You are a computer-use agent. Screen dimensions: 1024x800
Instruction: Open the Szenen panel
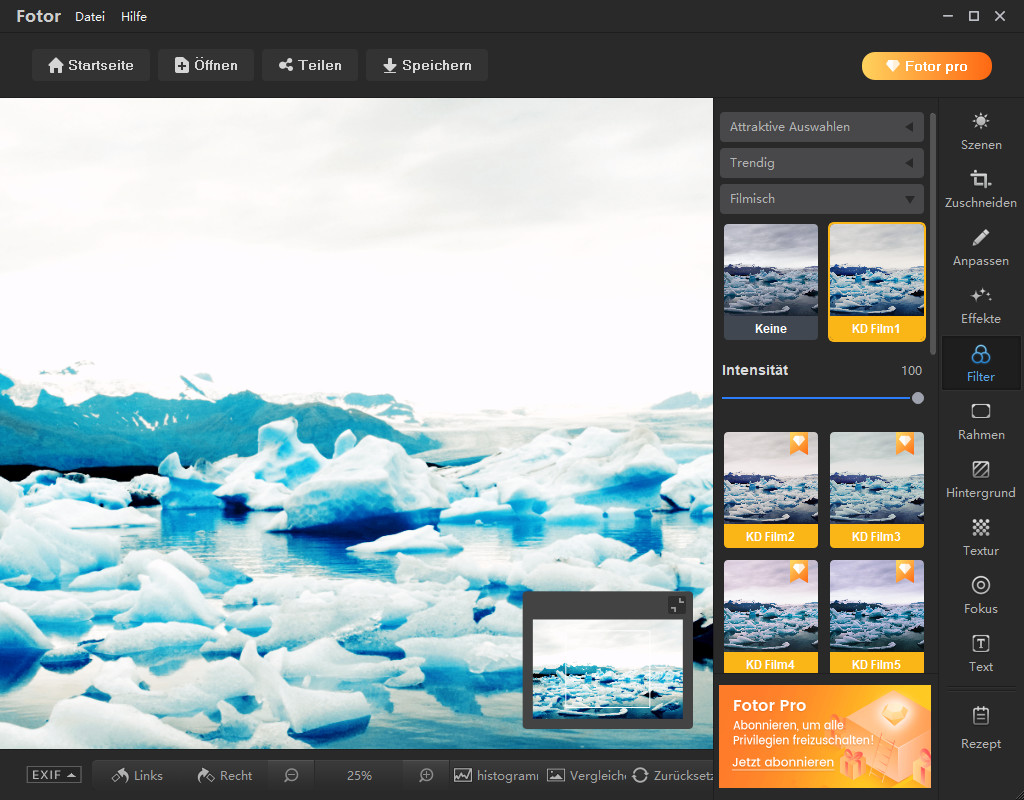980,133
